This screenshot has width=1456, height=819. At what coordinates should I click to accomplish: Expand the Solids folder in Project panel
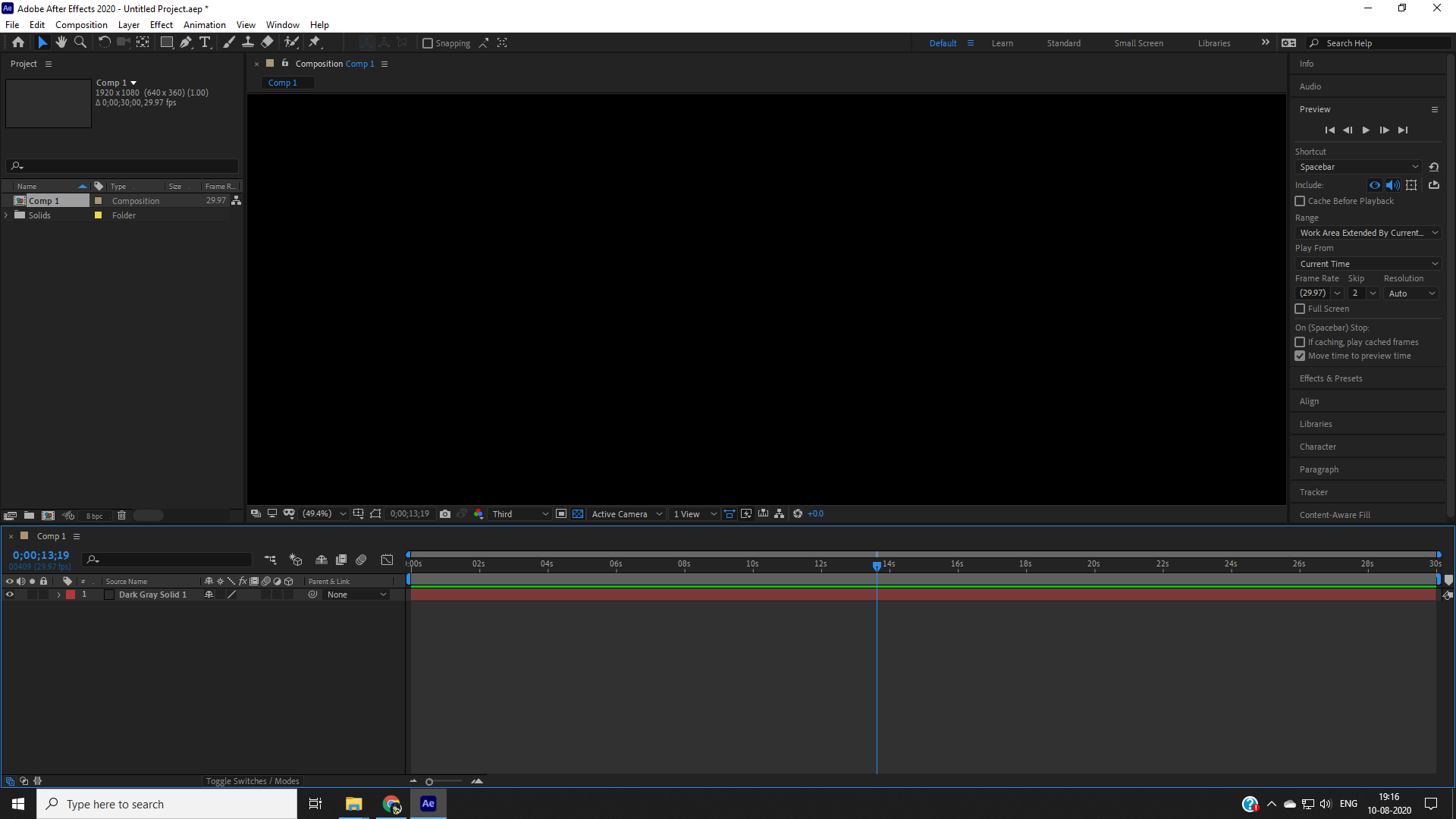[6, 215]
